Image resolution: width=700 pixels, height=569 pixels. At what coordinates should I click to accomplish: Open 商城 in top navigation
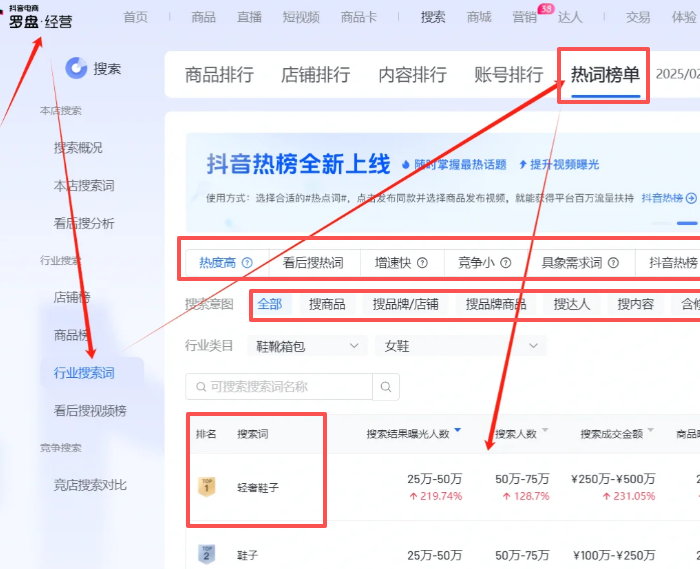coord(479,17)
